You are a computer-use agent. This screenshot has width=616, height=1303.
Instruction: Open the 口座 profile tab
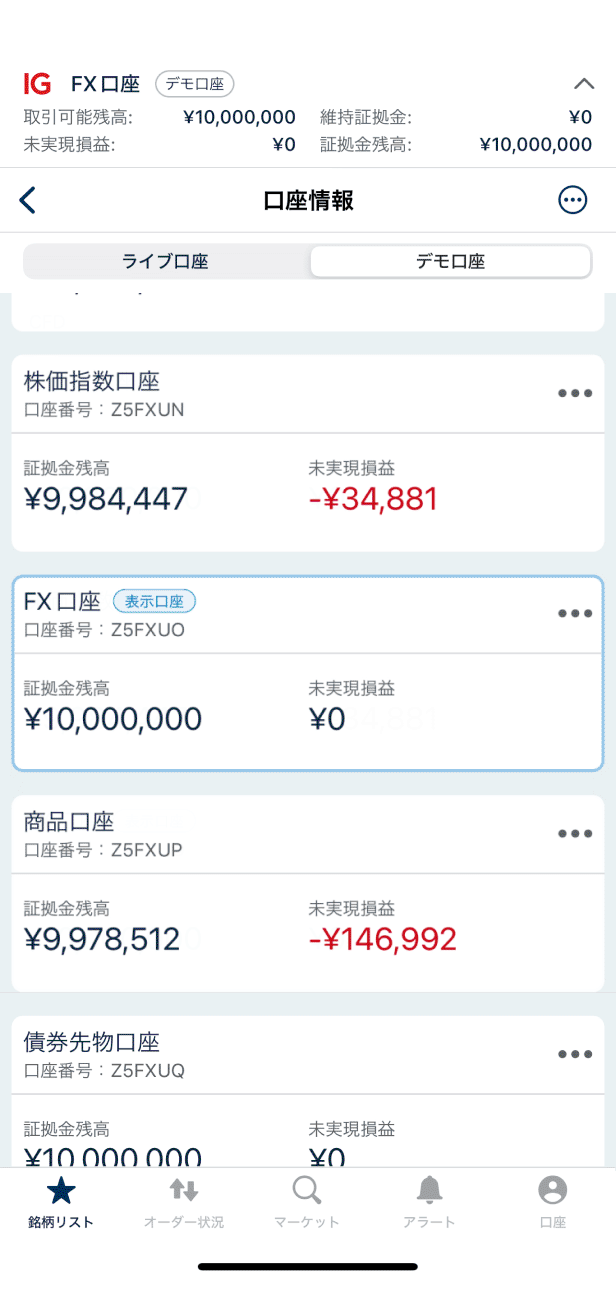click(x=552, y=1201)
